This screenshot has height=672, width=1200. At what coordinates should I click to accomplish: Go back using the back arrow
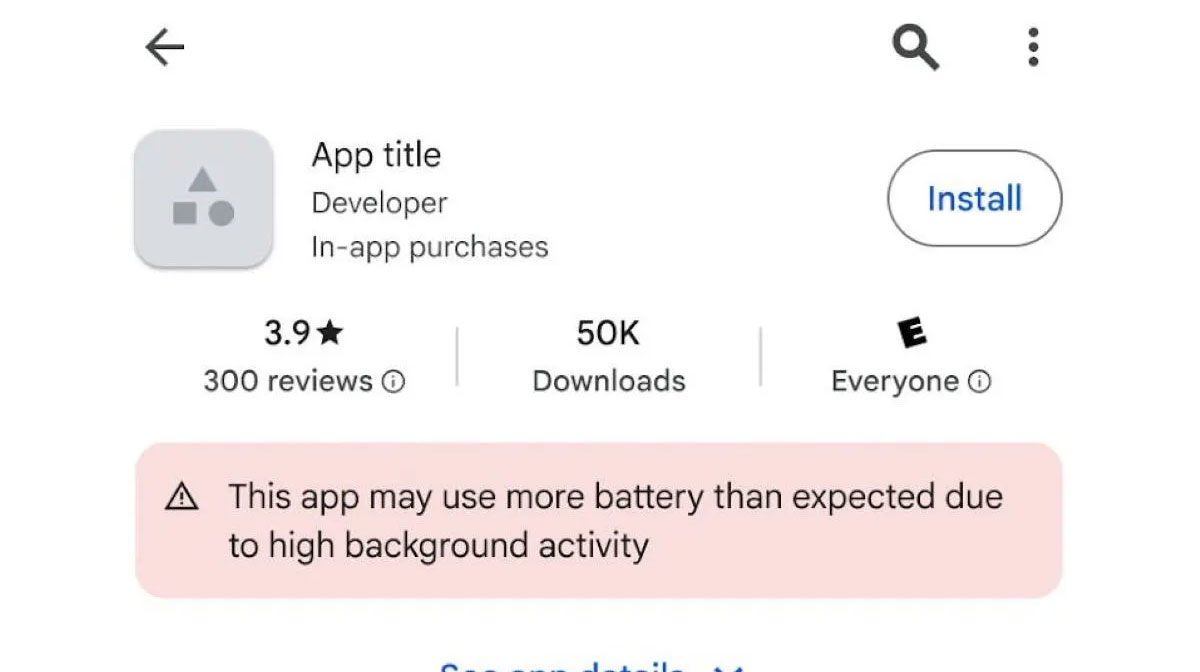[165, 47]
